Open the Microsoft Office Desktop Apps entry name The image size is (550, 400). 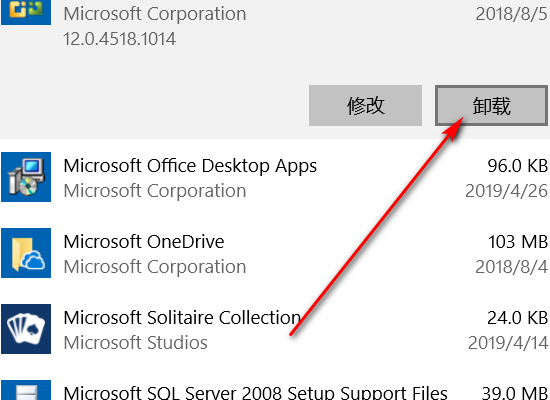tap(190, 166)
